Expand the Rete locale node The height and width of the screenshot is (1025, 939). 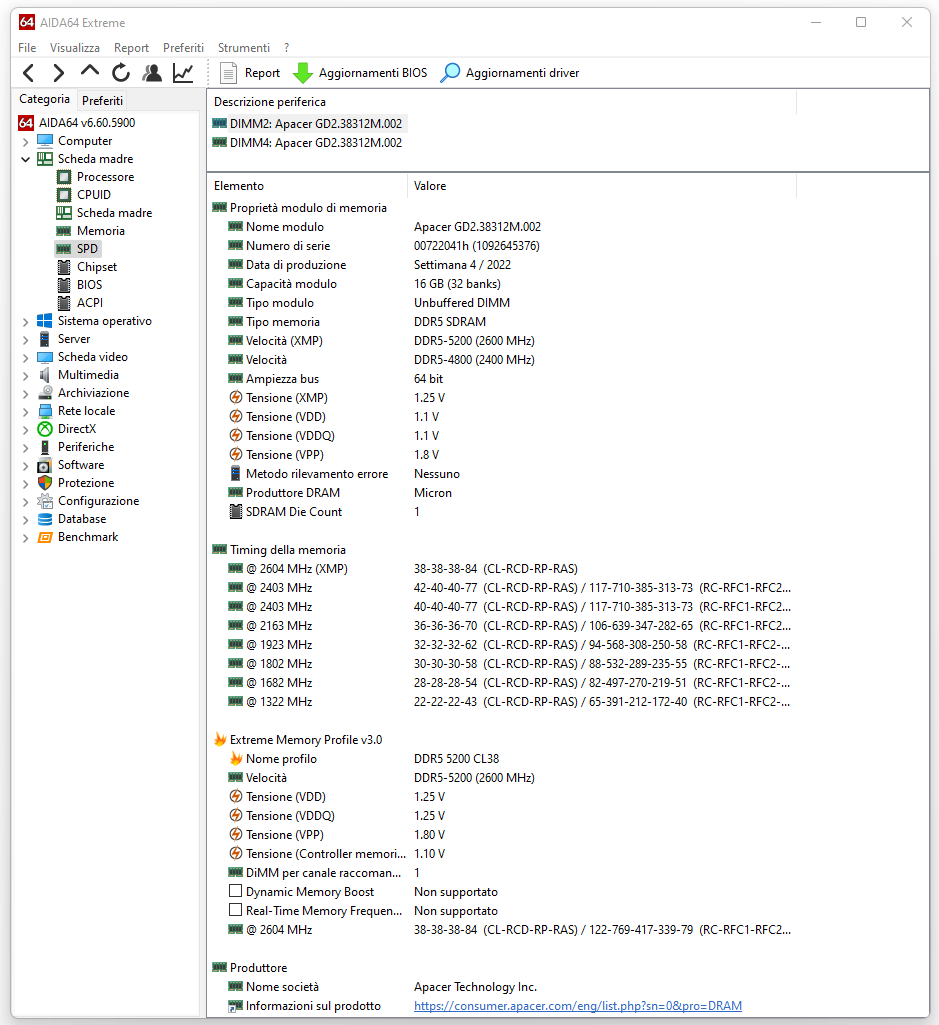pos(26,411)
